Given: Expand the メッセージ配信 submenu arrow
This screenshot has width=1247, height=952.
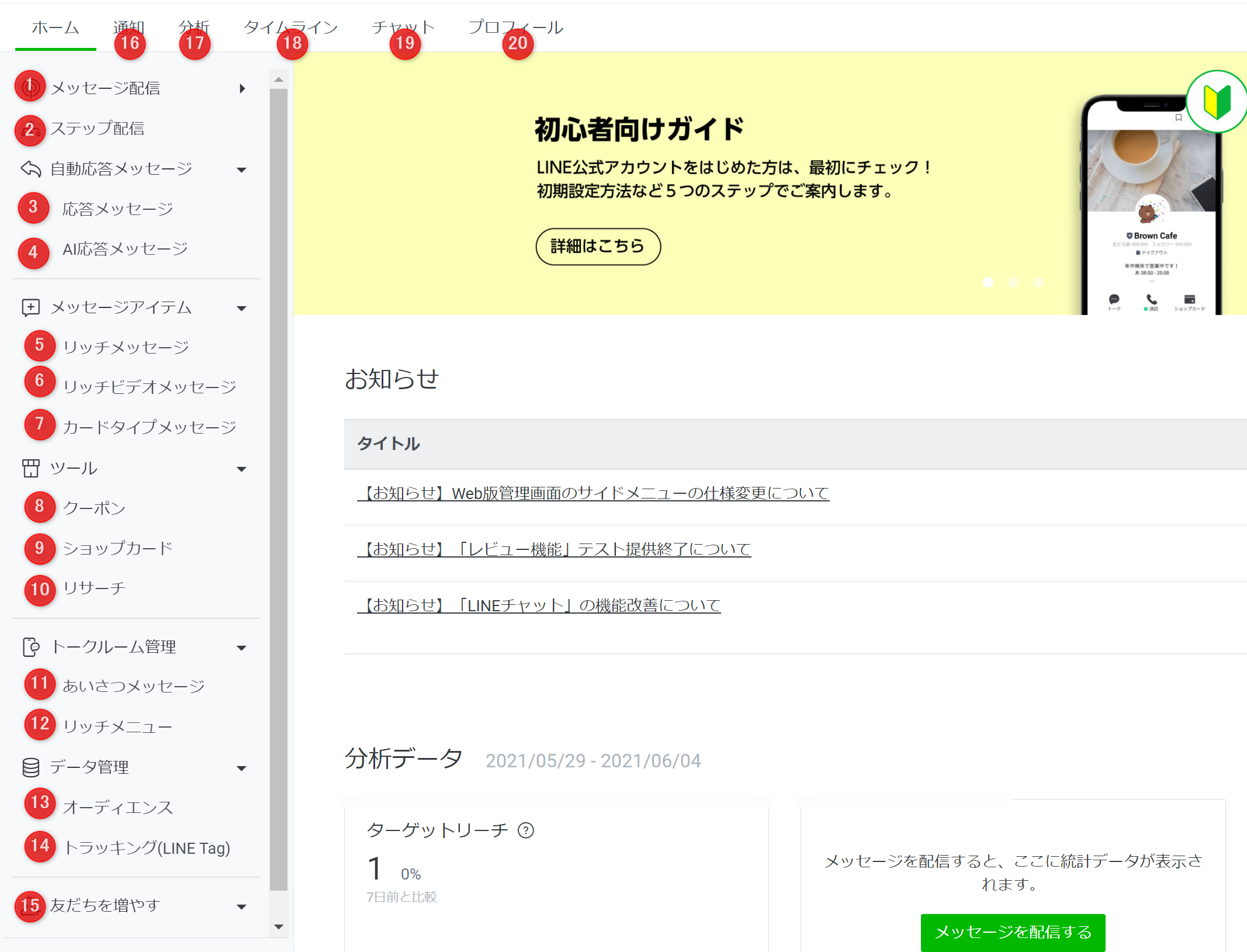Looking at the screenshot, I should coord(242,88).
